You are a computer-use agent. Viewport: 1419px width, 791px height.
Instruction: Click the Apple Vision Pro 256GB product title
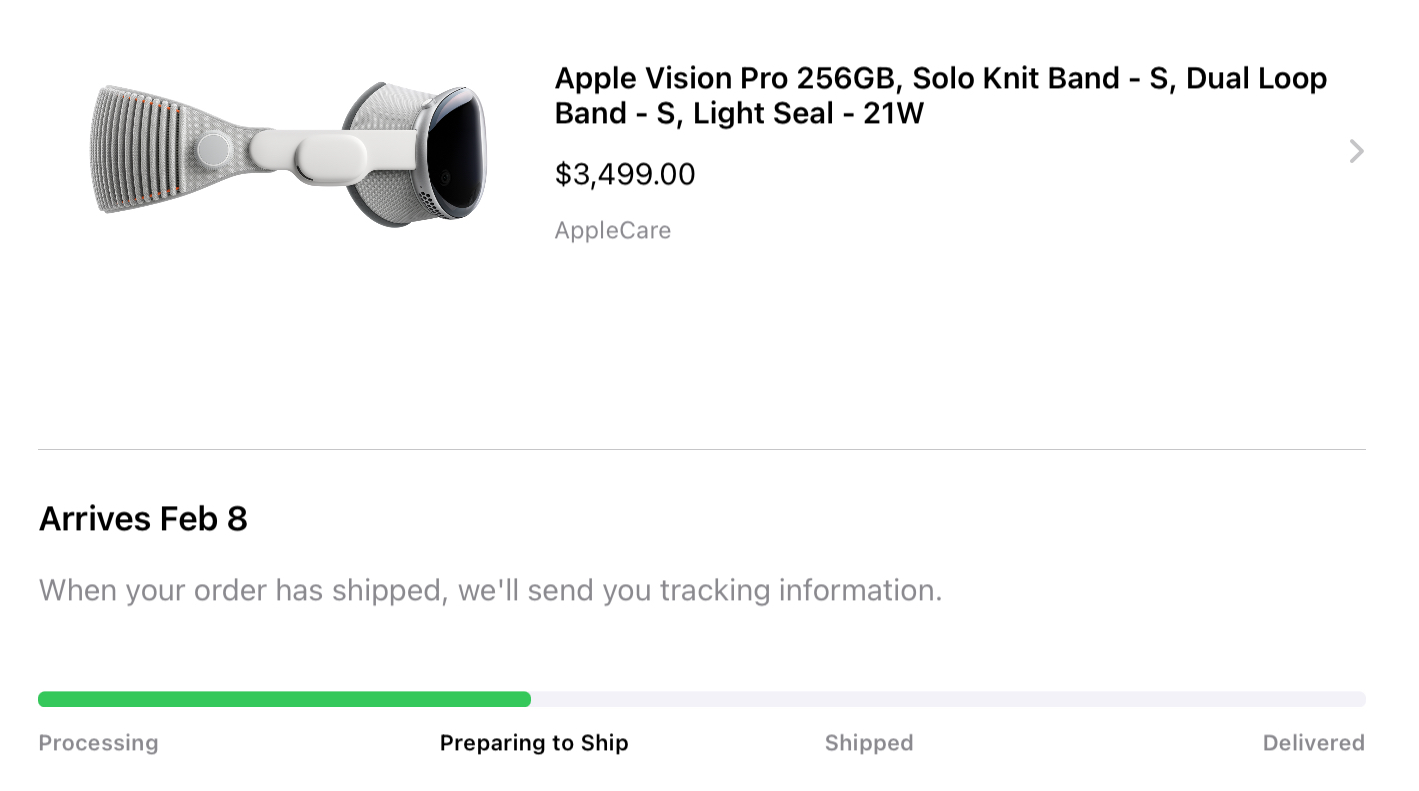[940, 95]
